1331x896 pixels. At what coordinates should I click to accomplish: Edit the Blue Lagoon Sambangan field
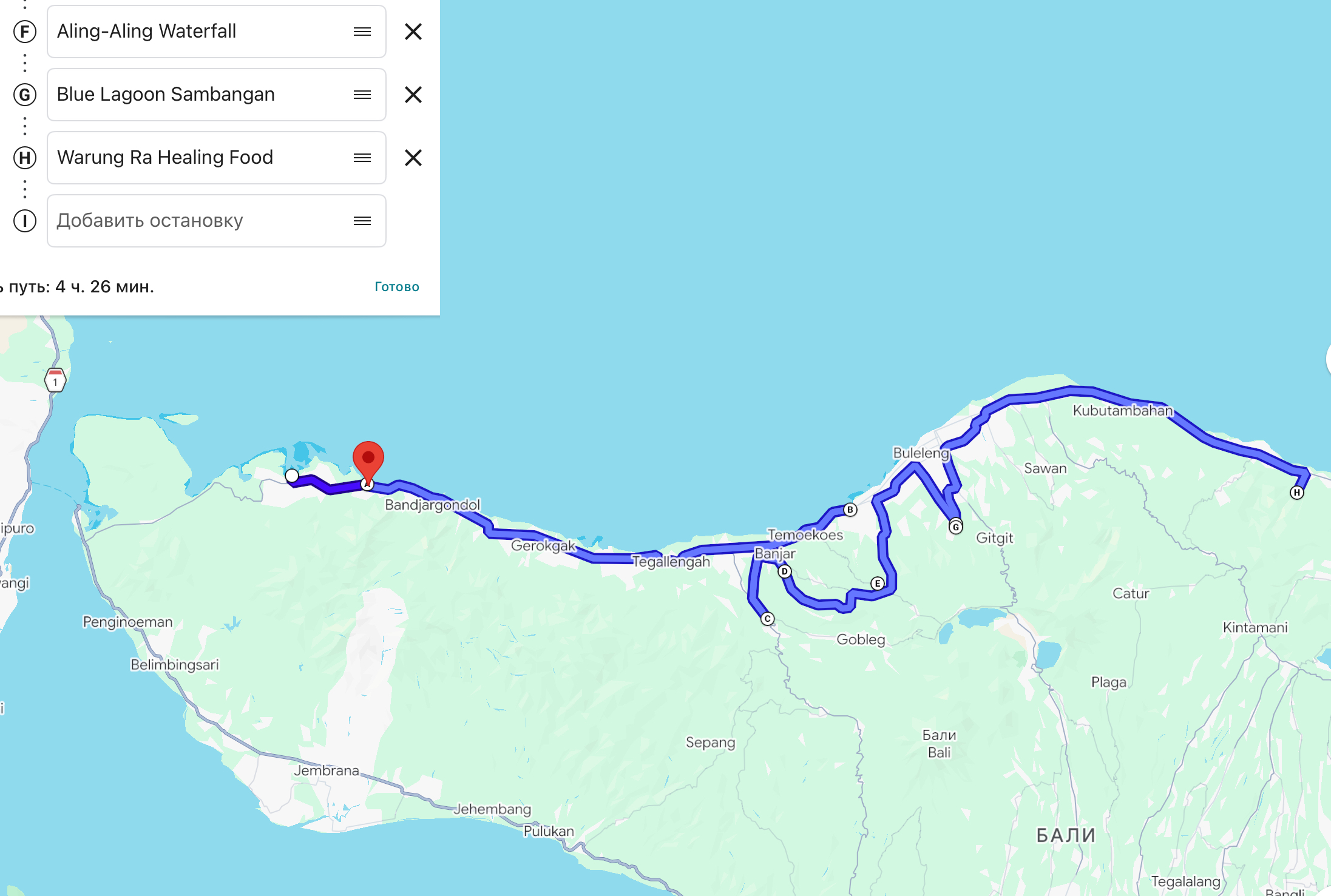coord(217,95)
